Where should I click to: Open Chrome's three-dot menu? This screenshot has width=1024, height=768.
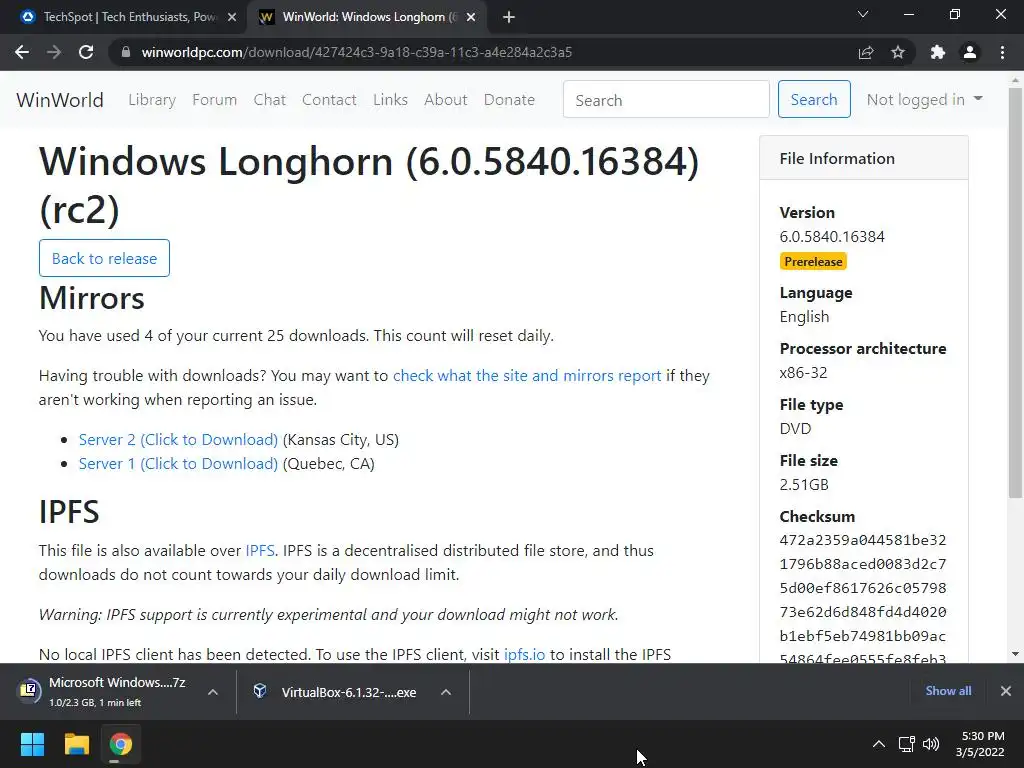(1002, 52)
